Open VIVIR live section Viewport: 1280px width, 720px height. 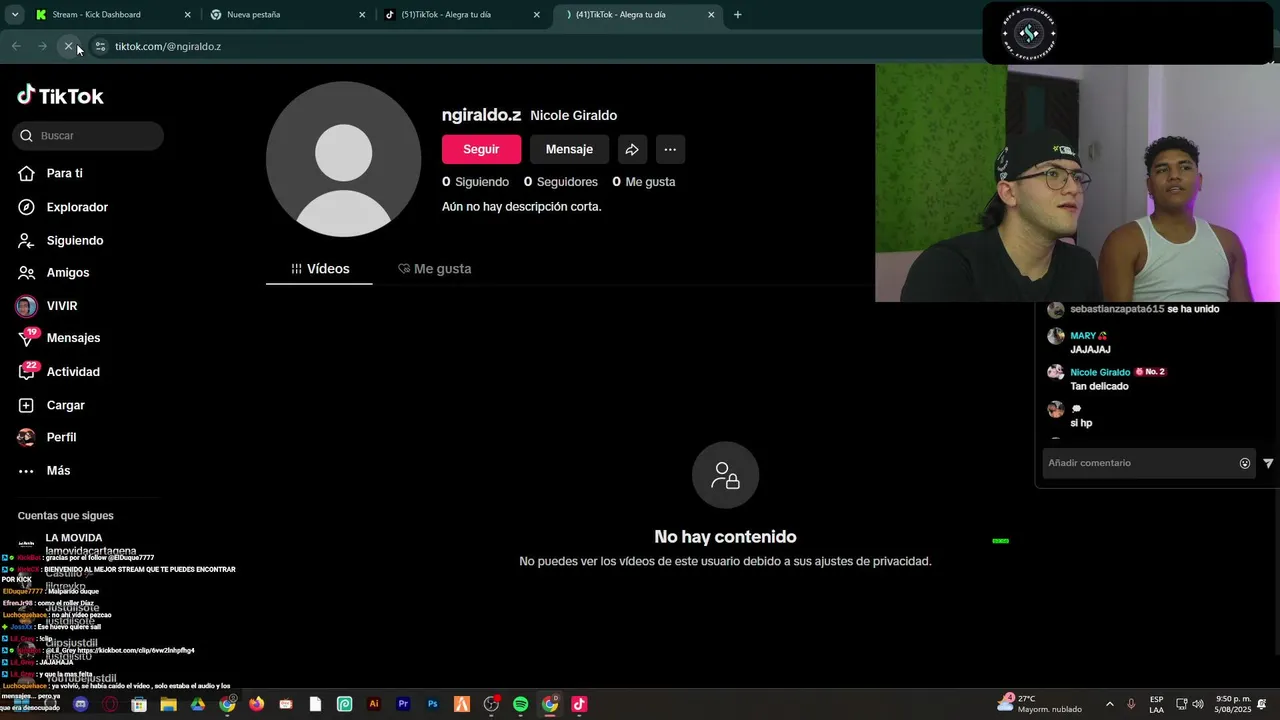pos(47,306)
